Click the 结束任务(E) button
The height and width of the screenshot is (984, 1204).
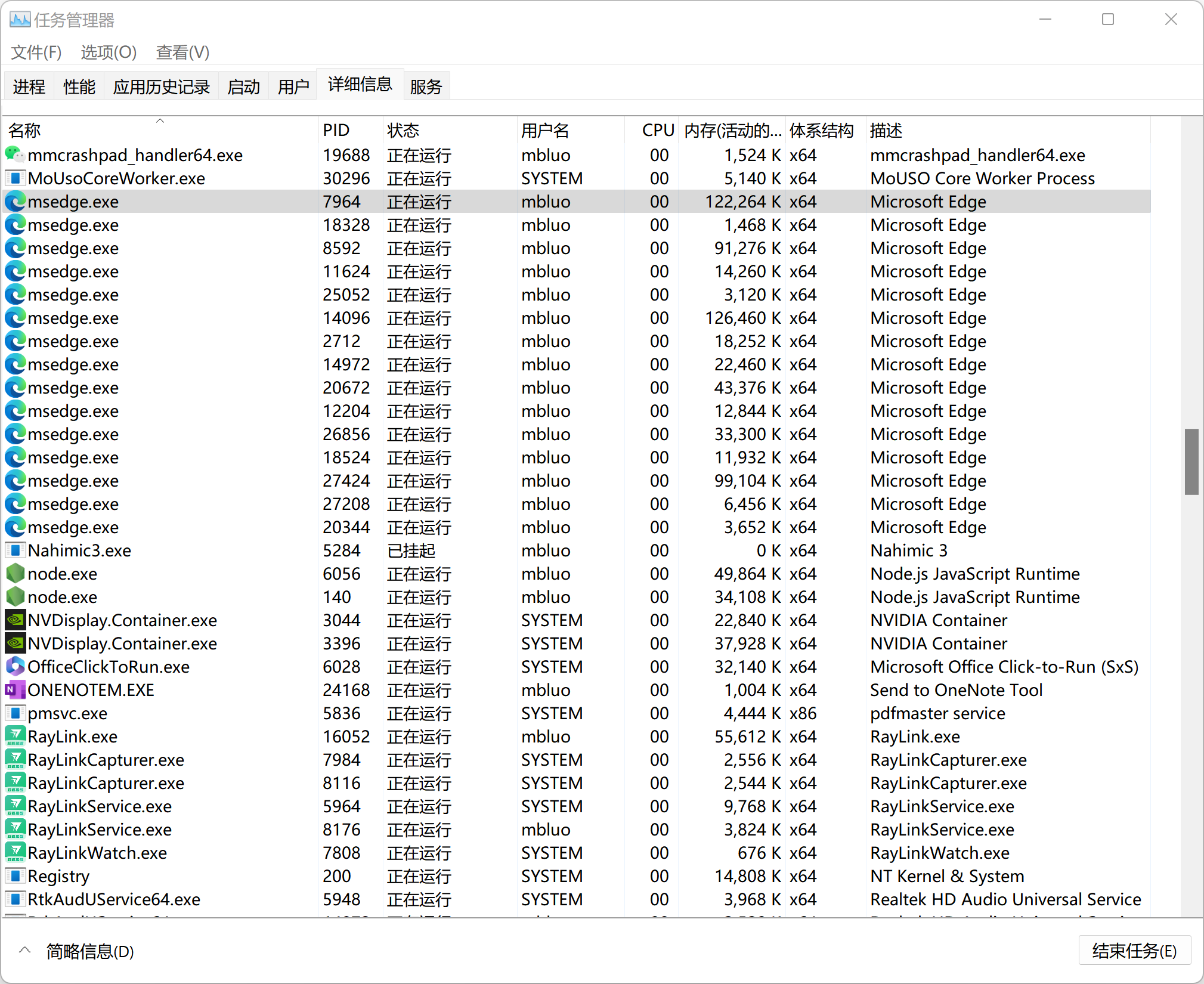pos(1134,951)
